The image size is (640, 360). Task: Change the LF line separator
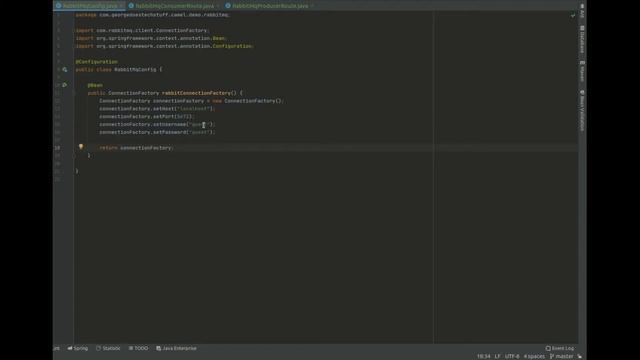(497, 356)
